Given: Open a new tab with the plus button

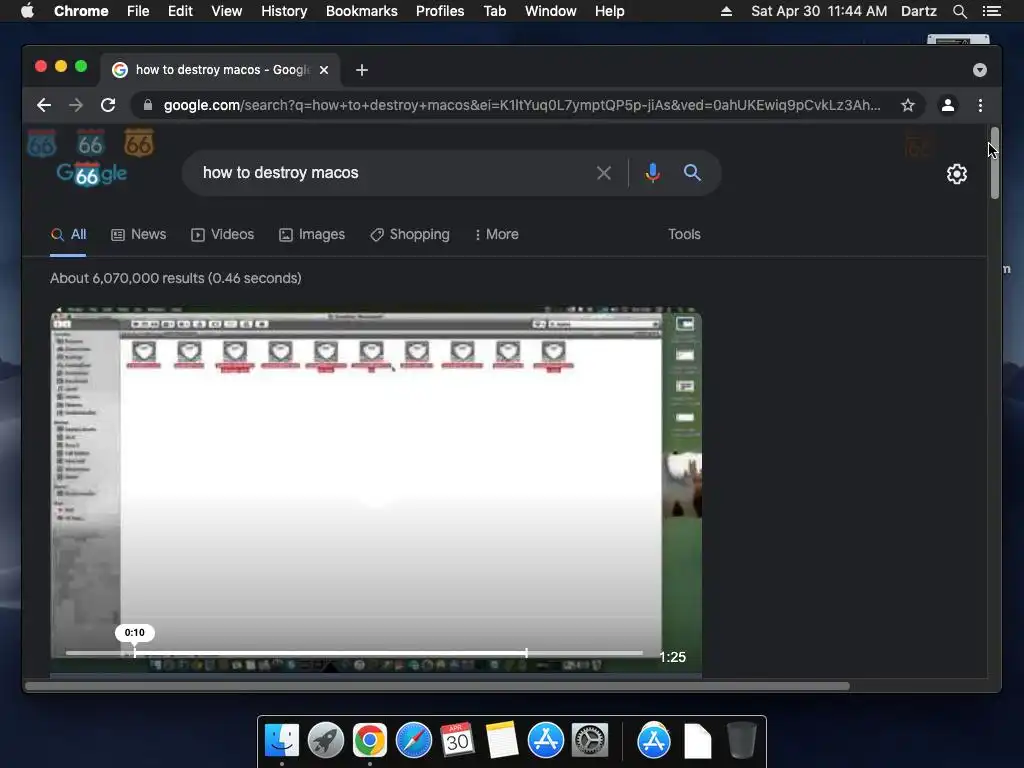Looking at the screenshot, I should 362,70.
